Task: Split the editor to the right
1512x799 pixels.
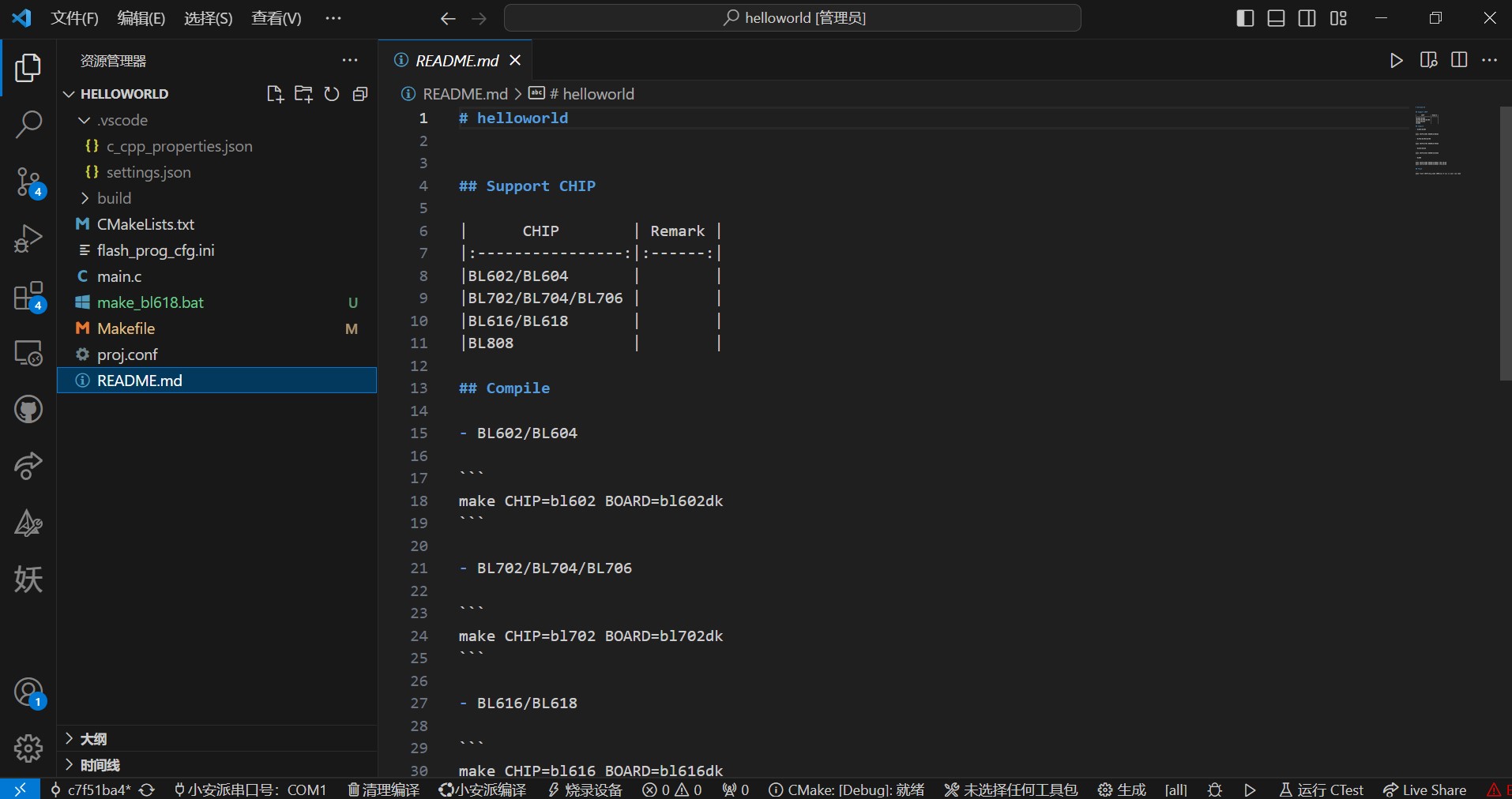Action: coord(1459,61)
